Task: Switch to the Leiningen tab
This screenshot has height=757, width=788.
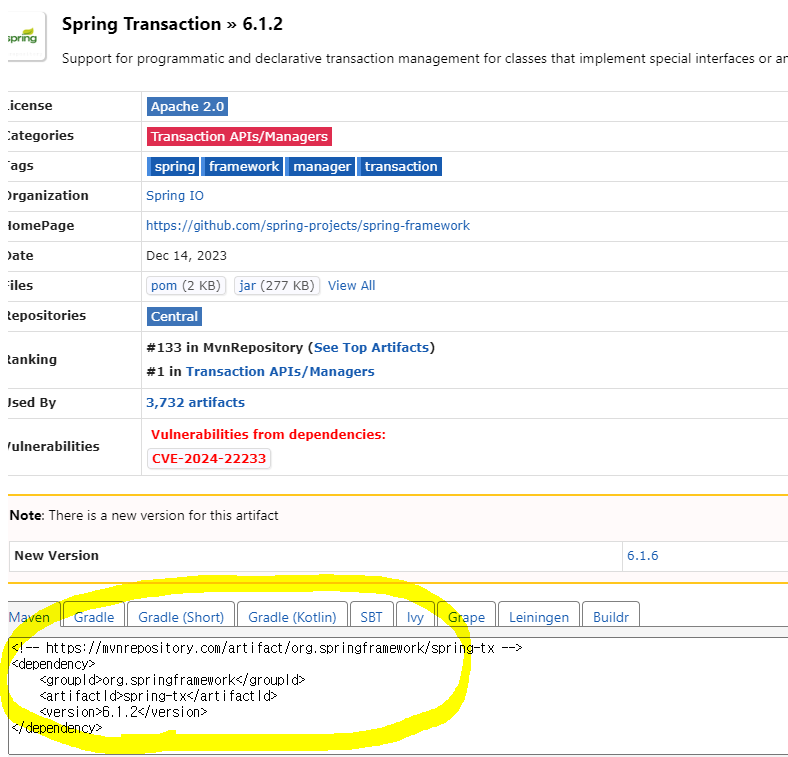Action: click(539, 615)
